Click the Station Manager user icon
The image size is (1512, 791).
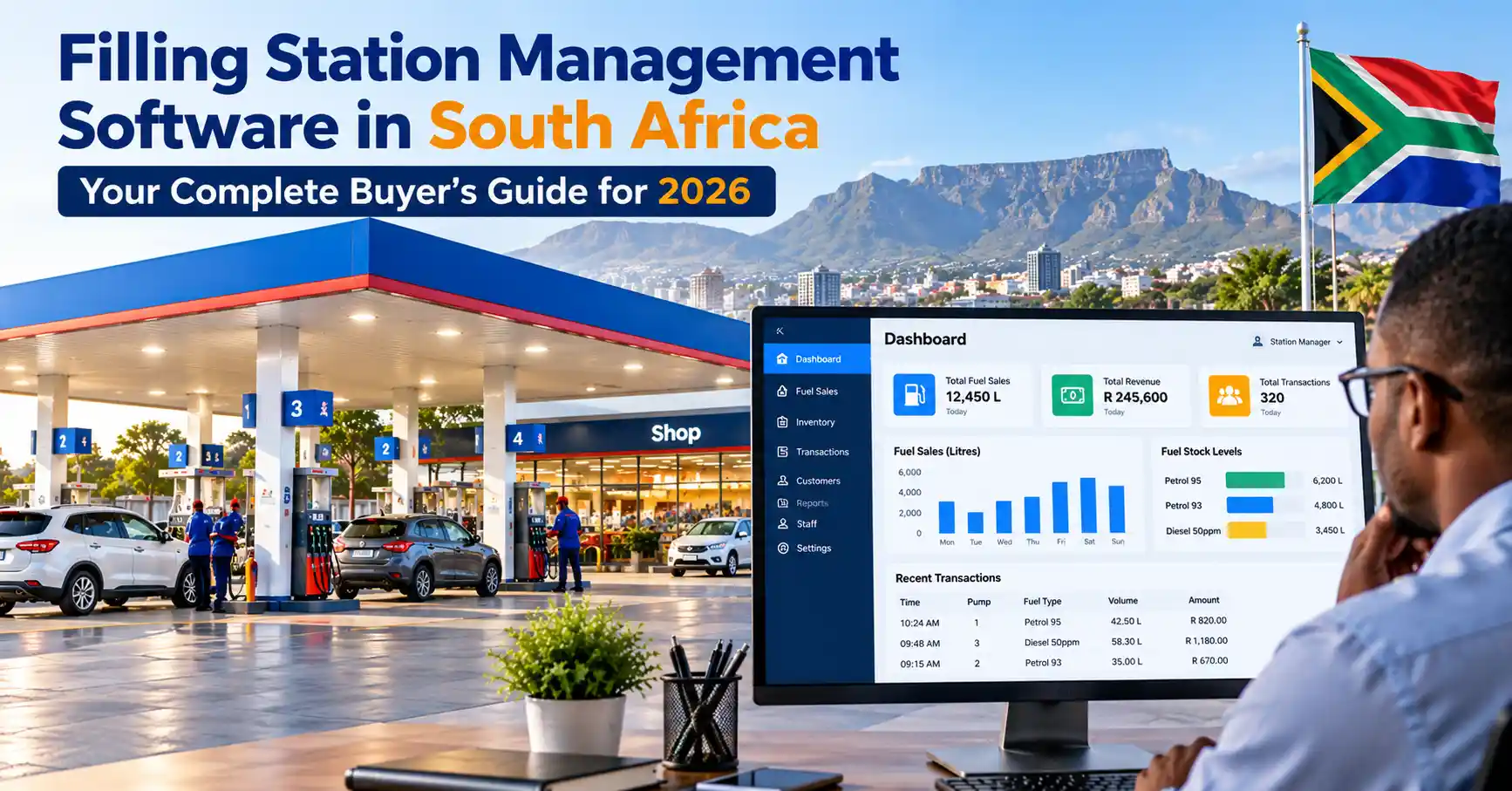point(1257,342)
